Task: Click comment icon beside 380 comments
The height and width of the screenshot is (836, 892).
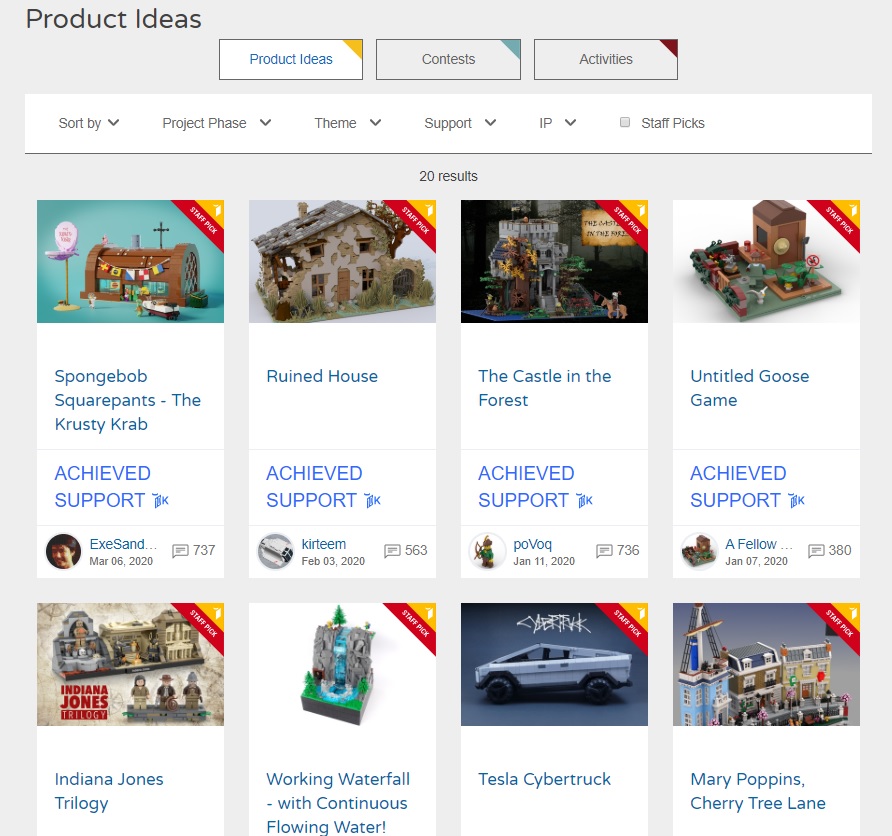Action: tap(816, 551)
